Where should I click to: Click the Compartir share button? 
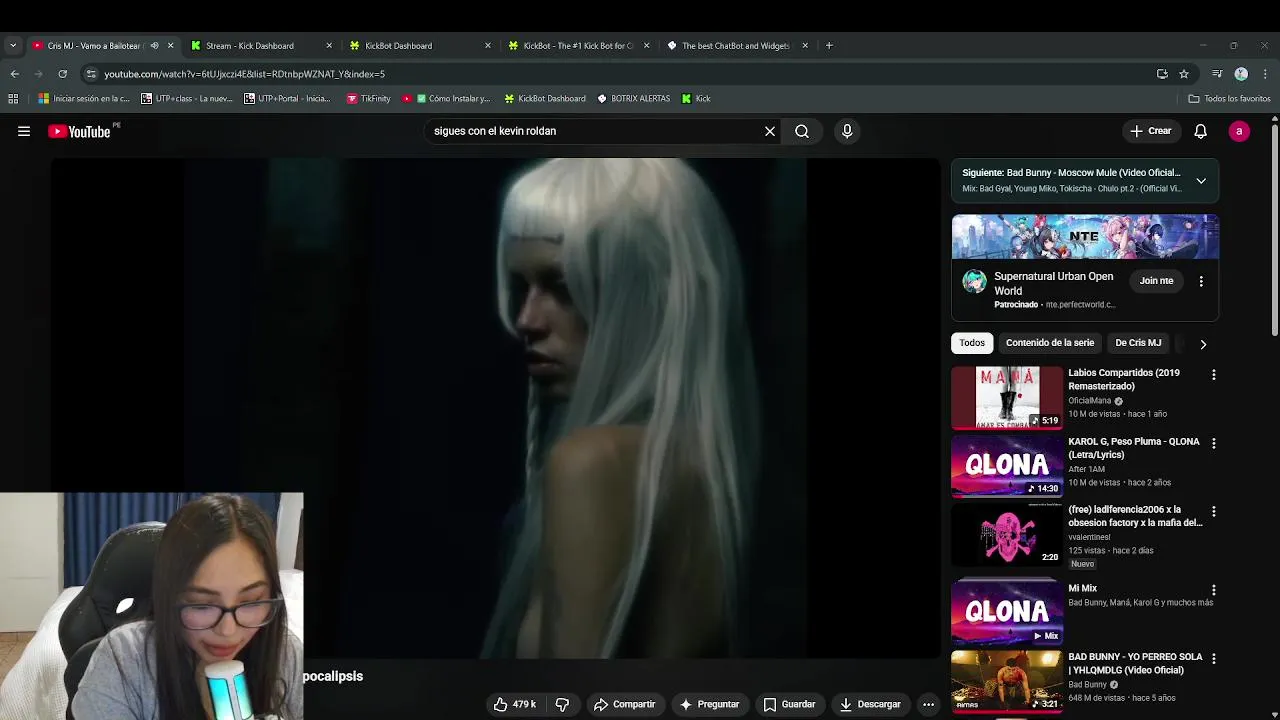click(624, 704)
